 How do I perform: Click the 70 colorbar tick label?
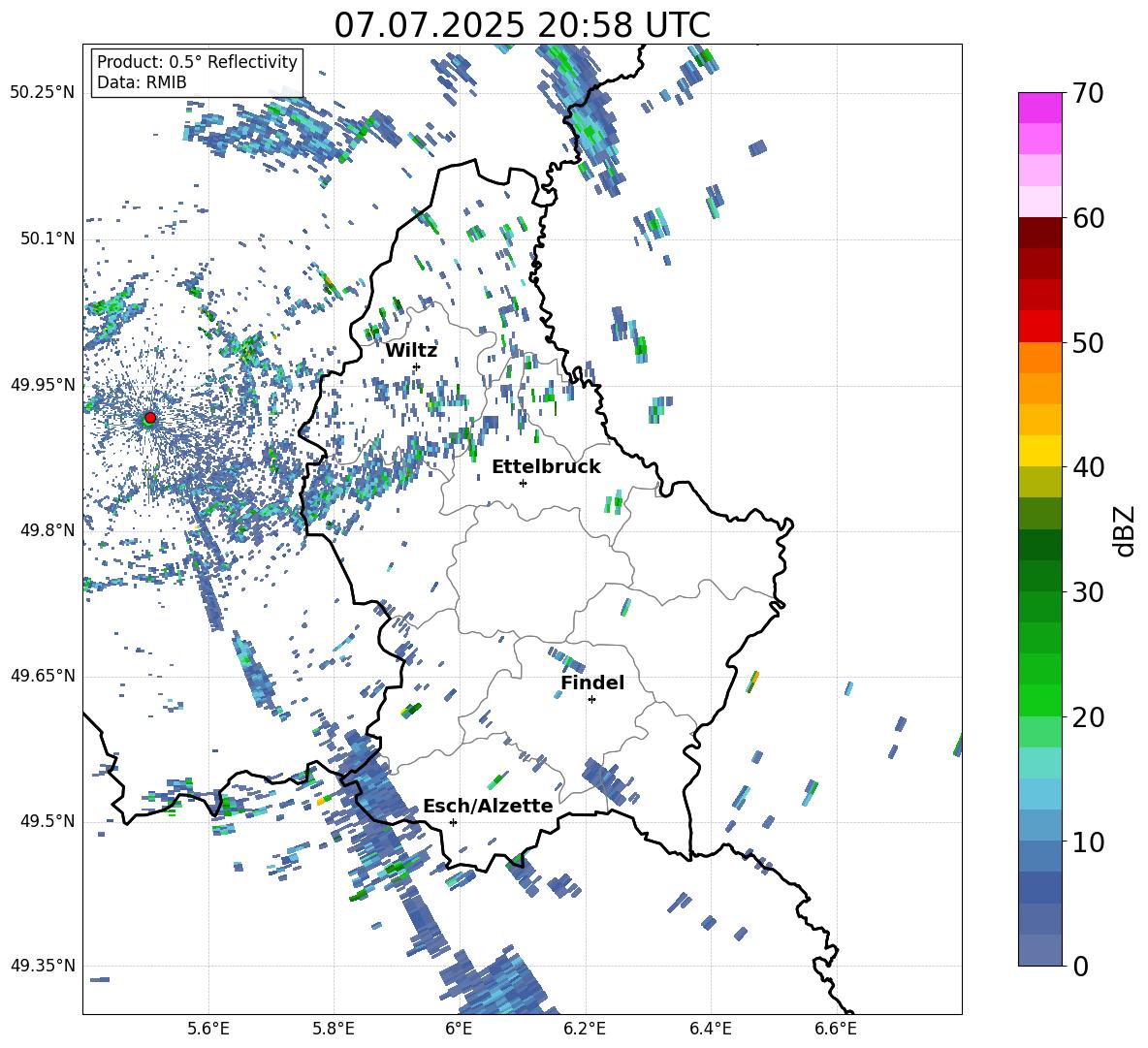[1089, 93]
